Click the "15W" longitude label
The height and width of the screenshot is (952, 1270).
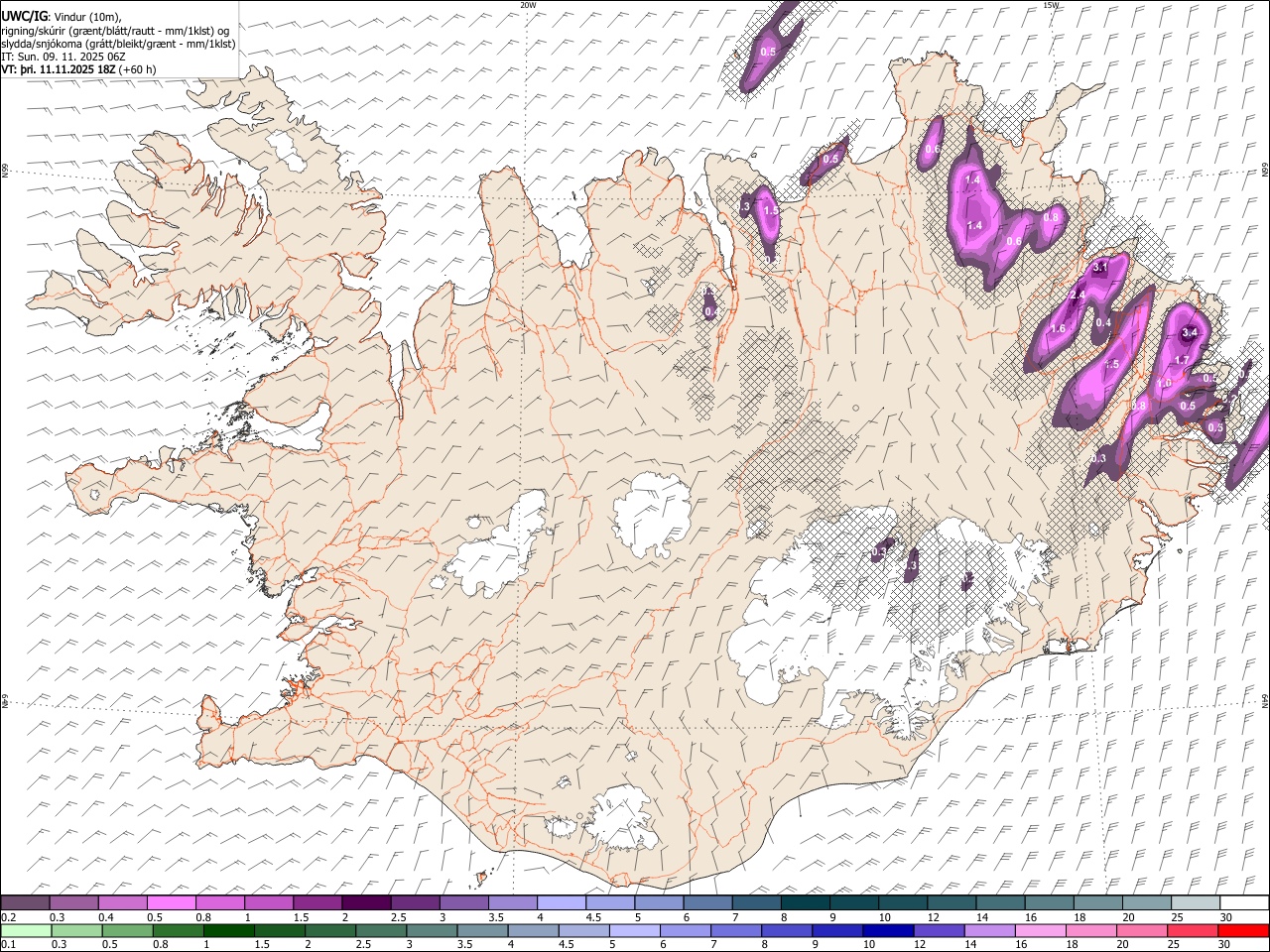pos(1051,5)
